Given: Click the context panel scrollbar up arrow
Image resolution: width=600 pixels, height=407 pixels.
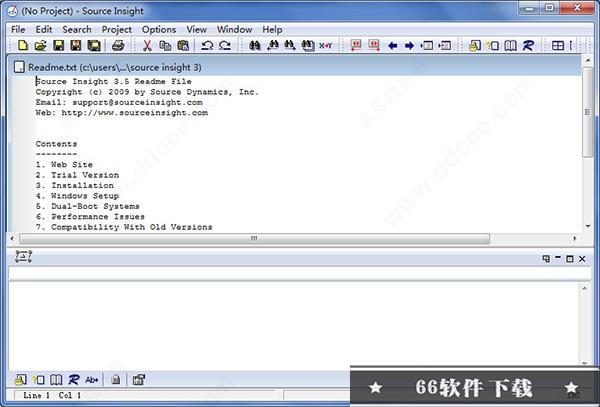Looking at the screenshot, I should (x=584, y=288).
